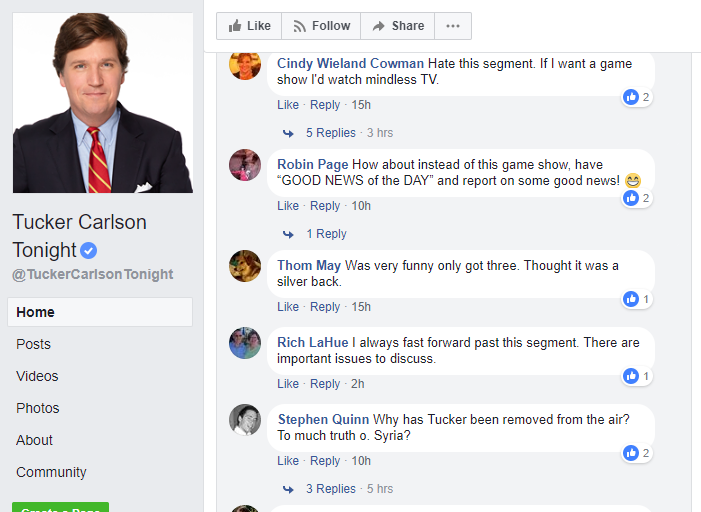The width and height of the screenshot is (701, 512).
Task: Open the three-dot more options menu
Action: 453,26
